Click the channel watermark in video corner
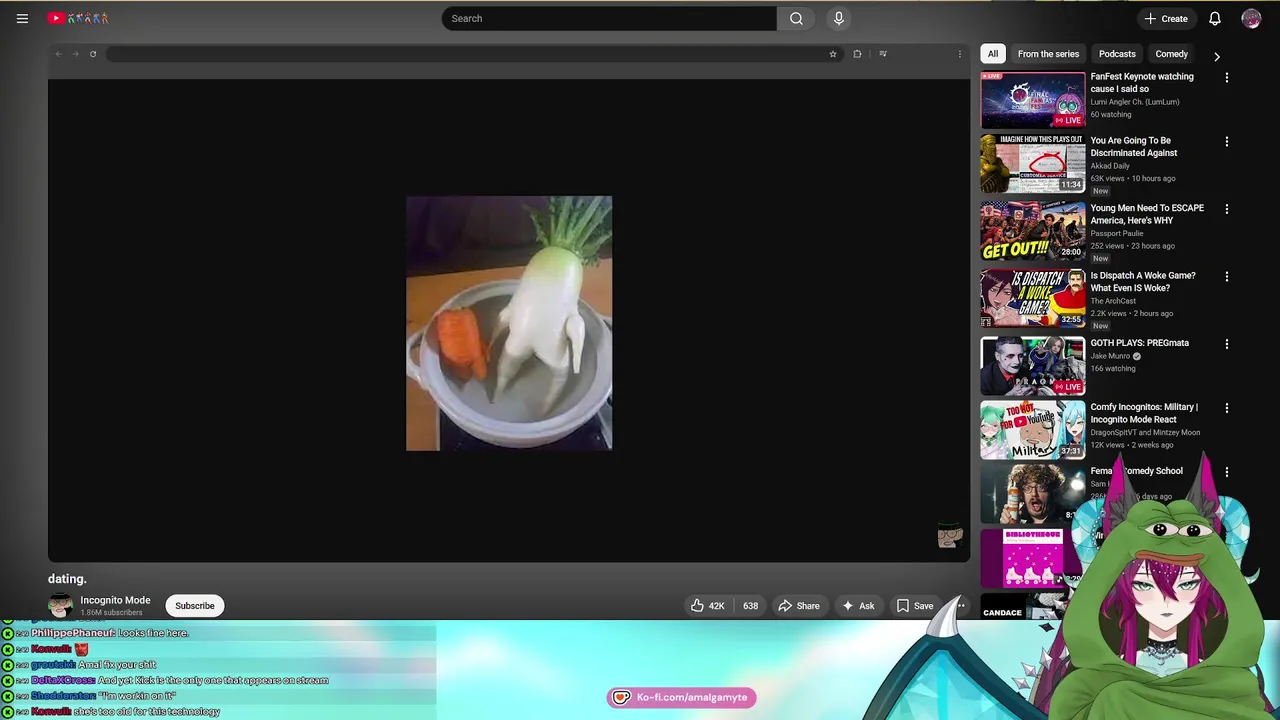 coord(949,536)
